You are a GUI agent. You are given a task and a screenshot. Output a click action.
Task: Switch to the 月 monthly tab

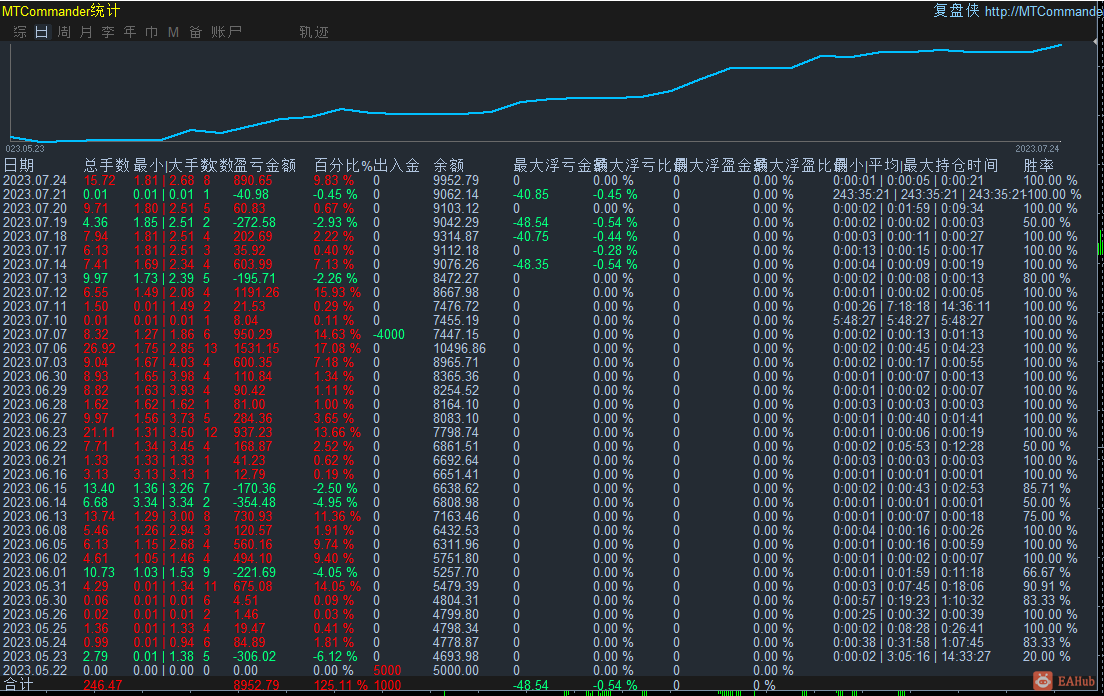pyautogui.click(x=86, y=32)
